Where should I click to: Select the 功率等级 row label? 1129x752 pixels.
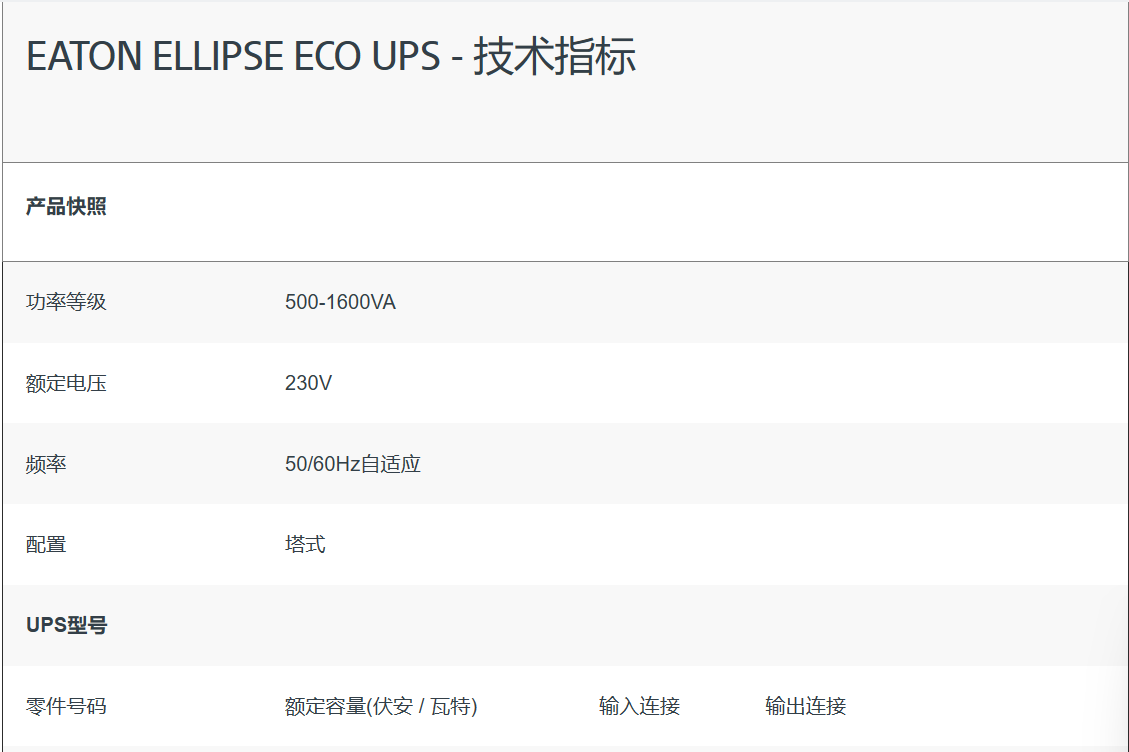(66, 302)
